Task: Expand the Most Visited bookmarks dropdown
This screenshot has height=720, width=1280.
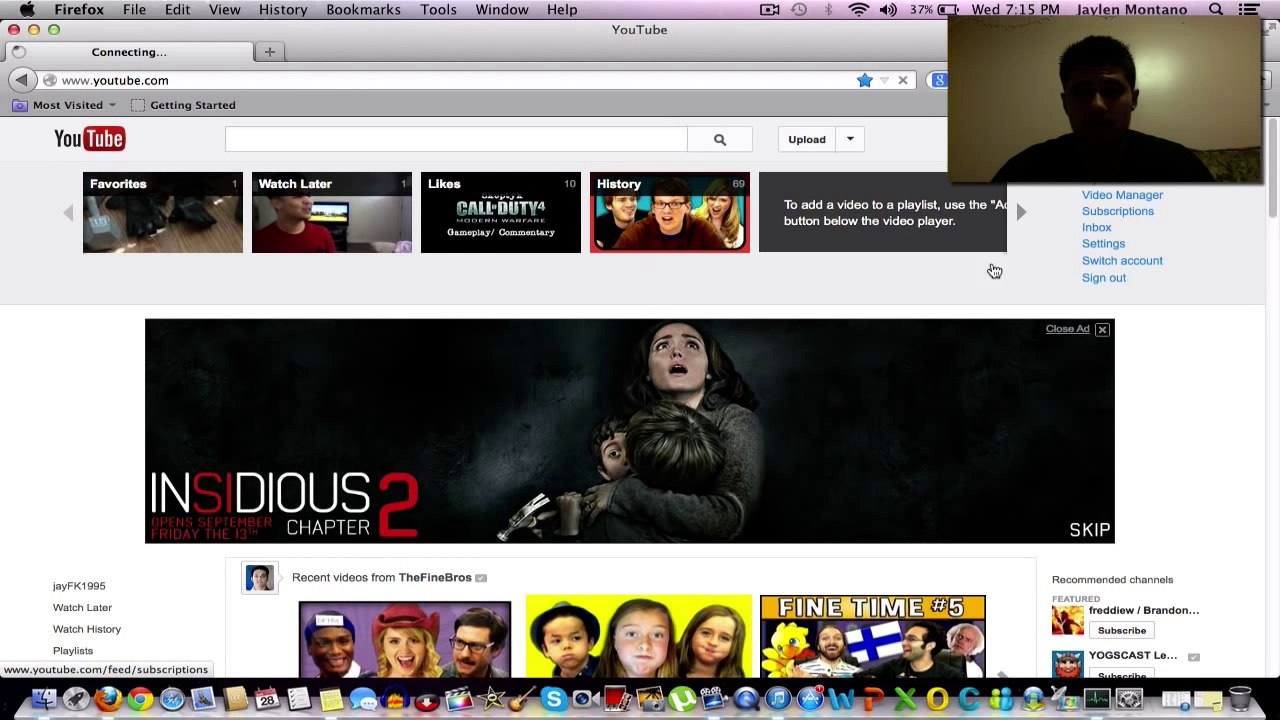Action: click(112, 105)
